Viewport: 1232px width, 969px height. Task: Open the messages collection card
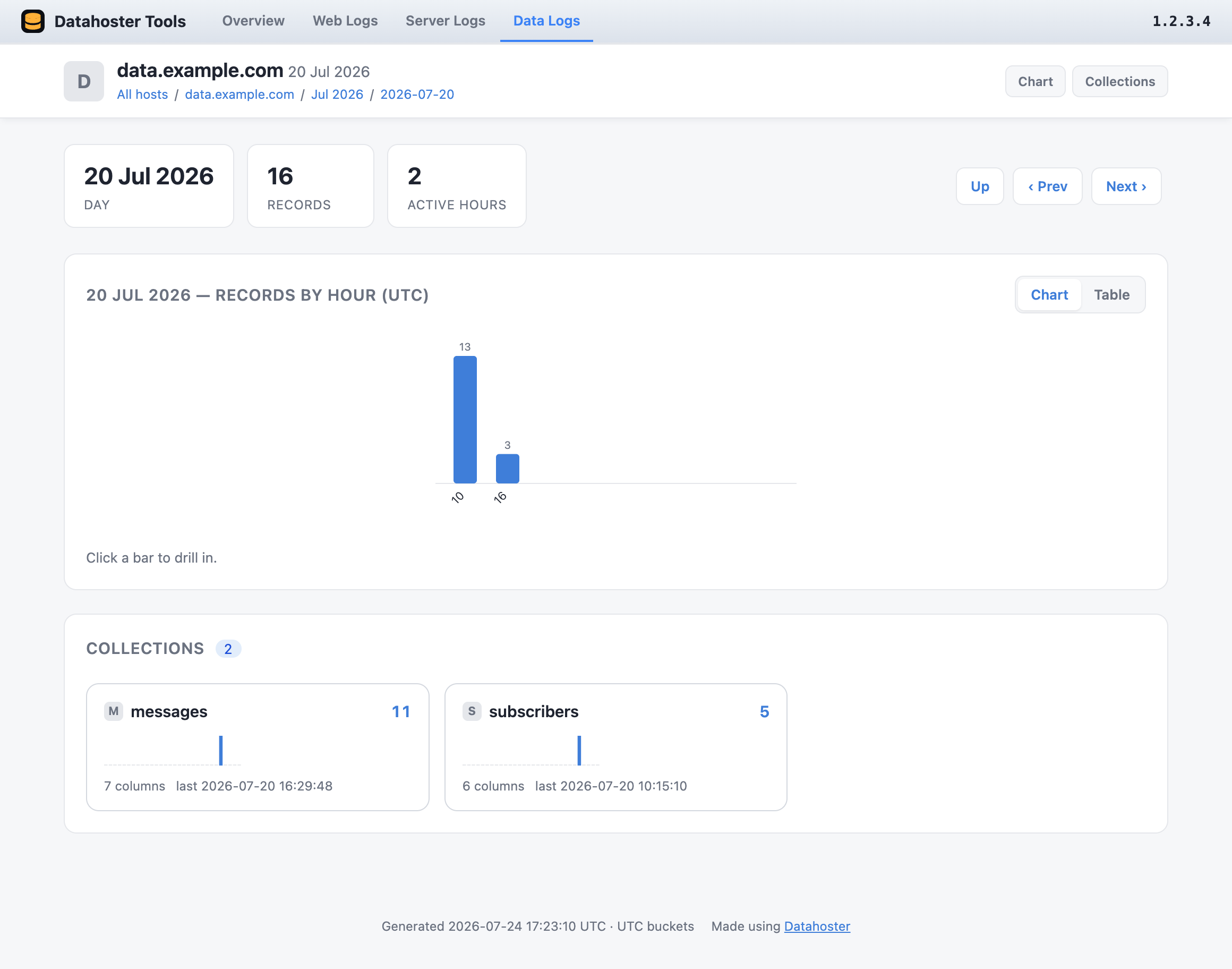pyautogui.click(x=258, y=746)
